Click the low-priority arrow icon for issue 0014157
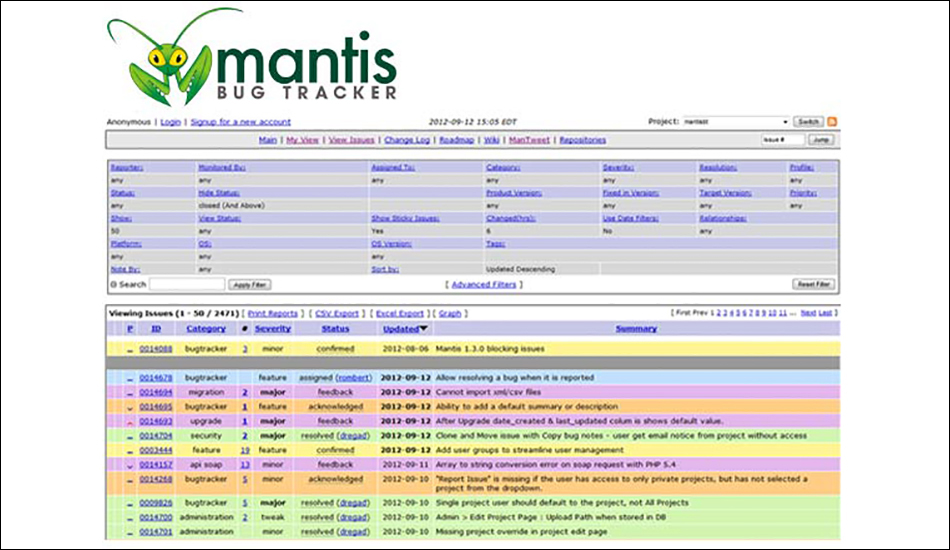The height and width of the screenshot is (550, 950). [130, 465]
